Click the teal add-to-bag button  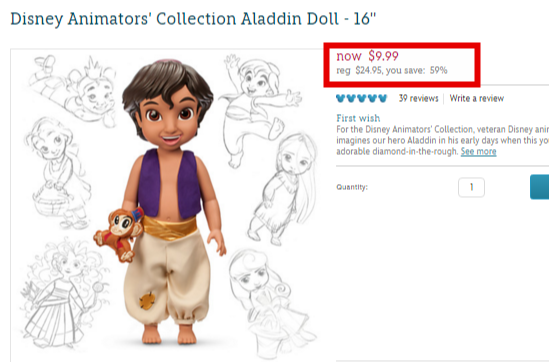[540, 187]
